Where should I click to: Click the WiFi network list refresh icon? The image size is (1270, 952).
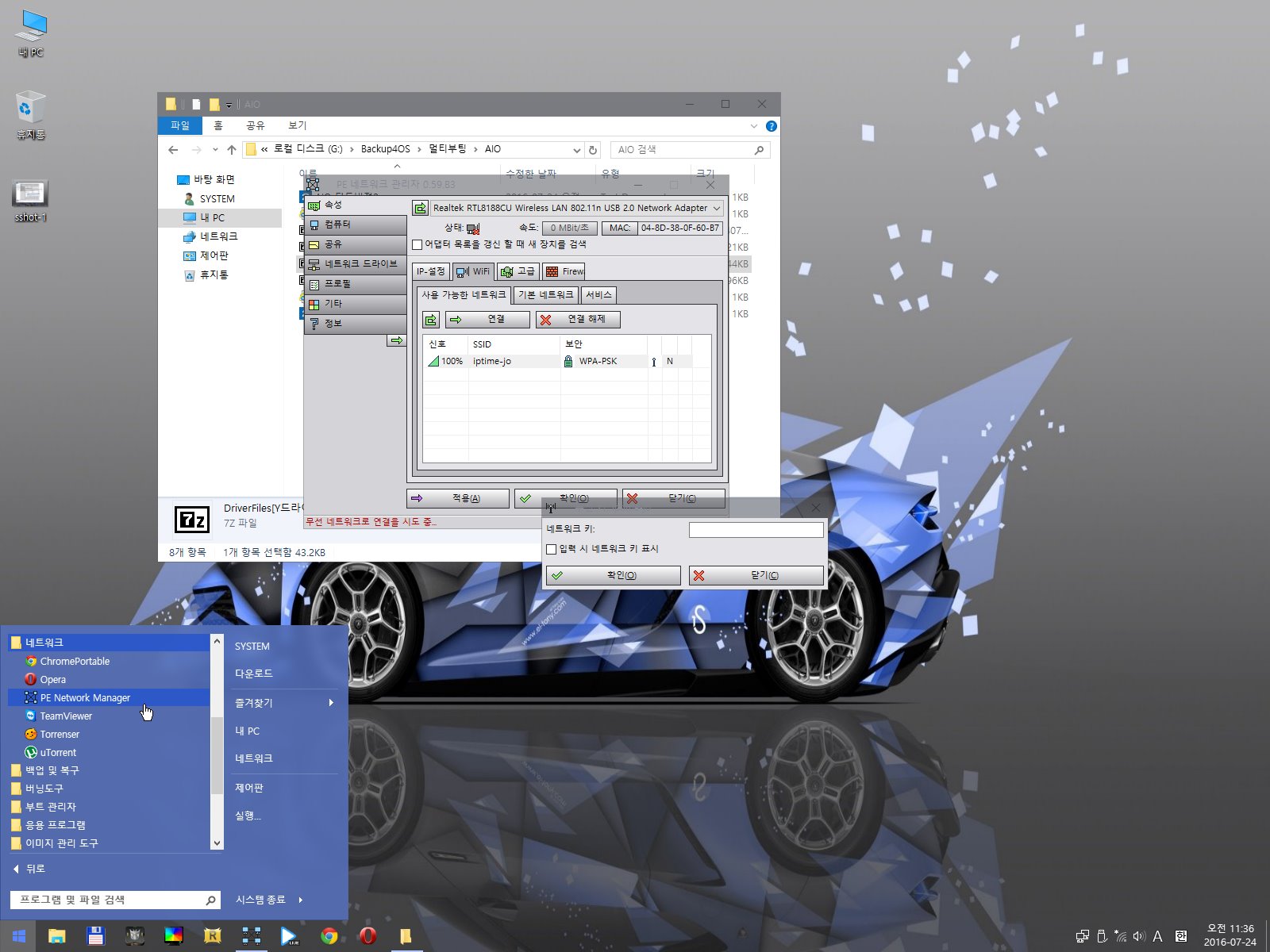pyautogui.click(x=431, y=320)
